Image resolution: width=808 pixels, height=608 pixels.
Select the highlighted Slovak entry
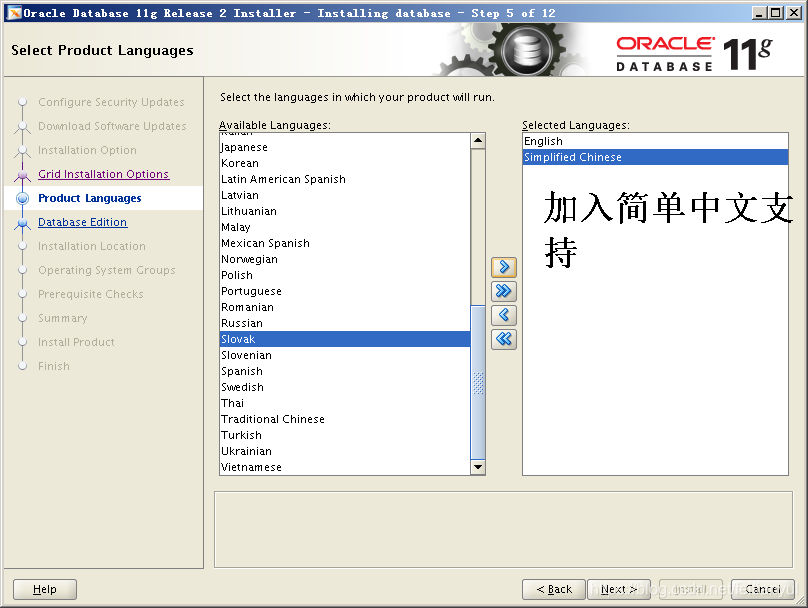[x=345, y=339]
